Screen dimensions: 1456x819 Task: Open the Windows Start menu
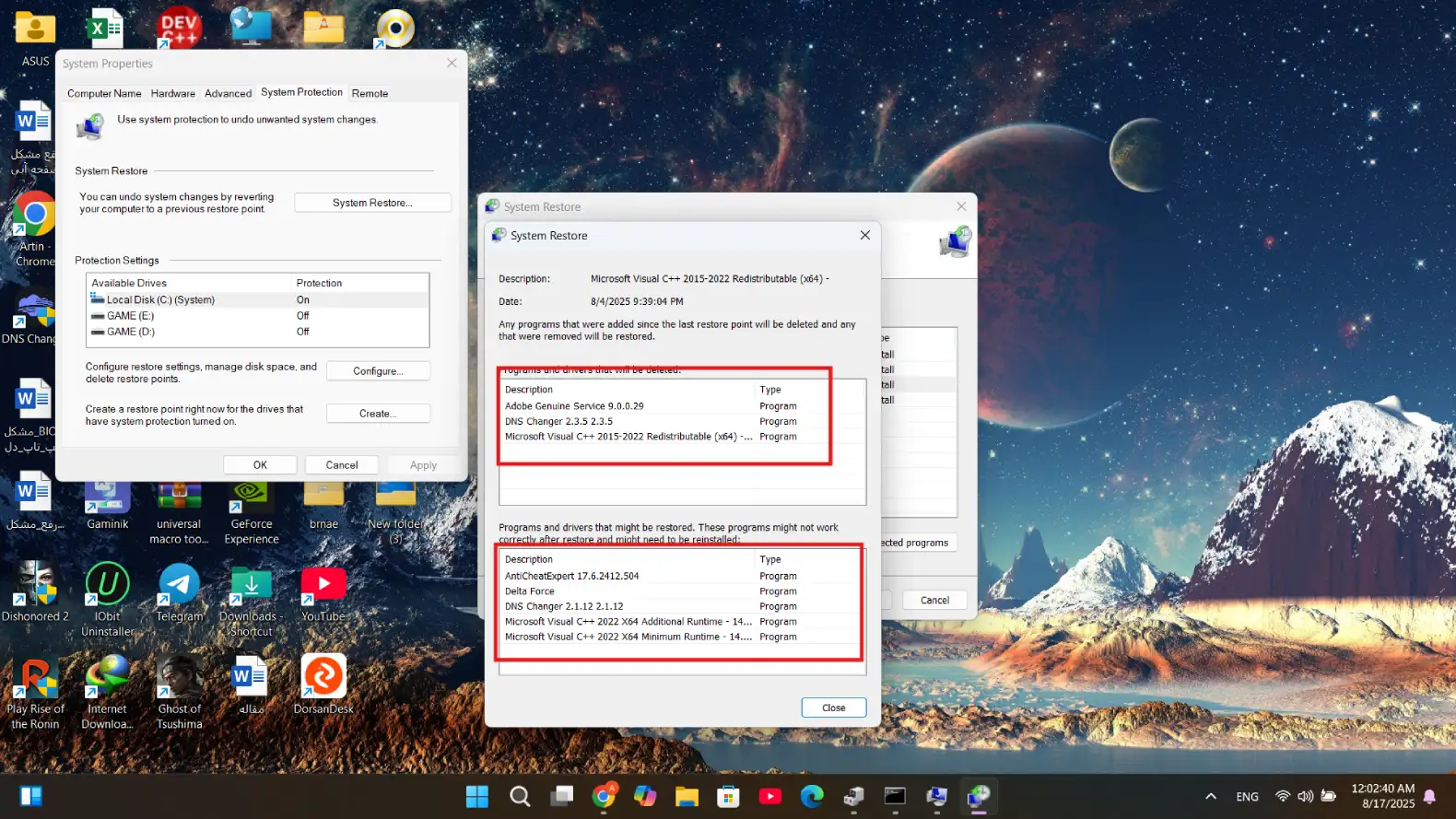click(477, 796)
